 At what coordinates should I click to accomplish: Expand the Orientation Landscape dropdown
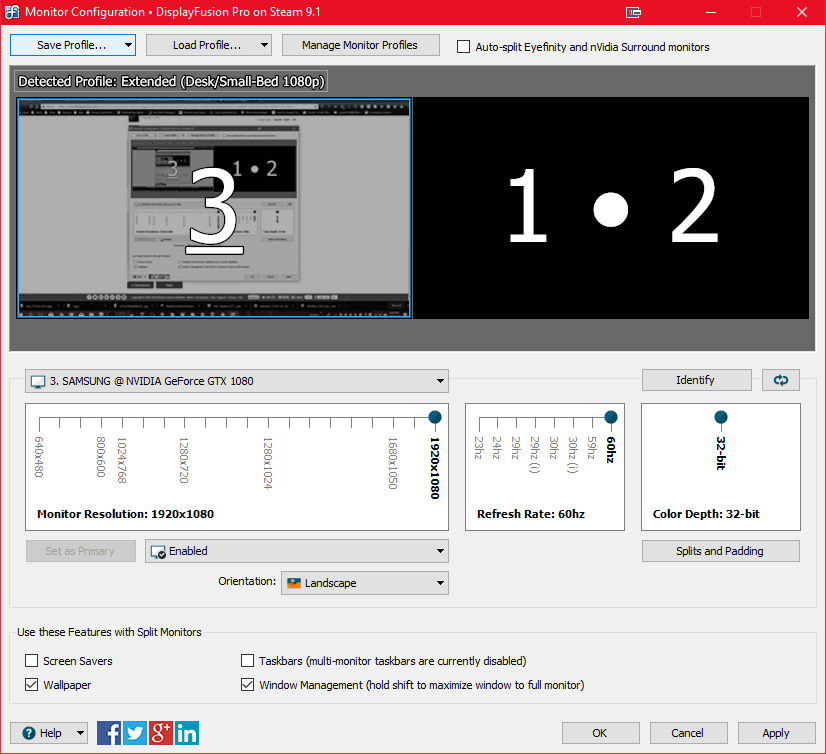point(364,583)
